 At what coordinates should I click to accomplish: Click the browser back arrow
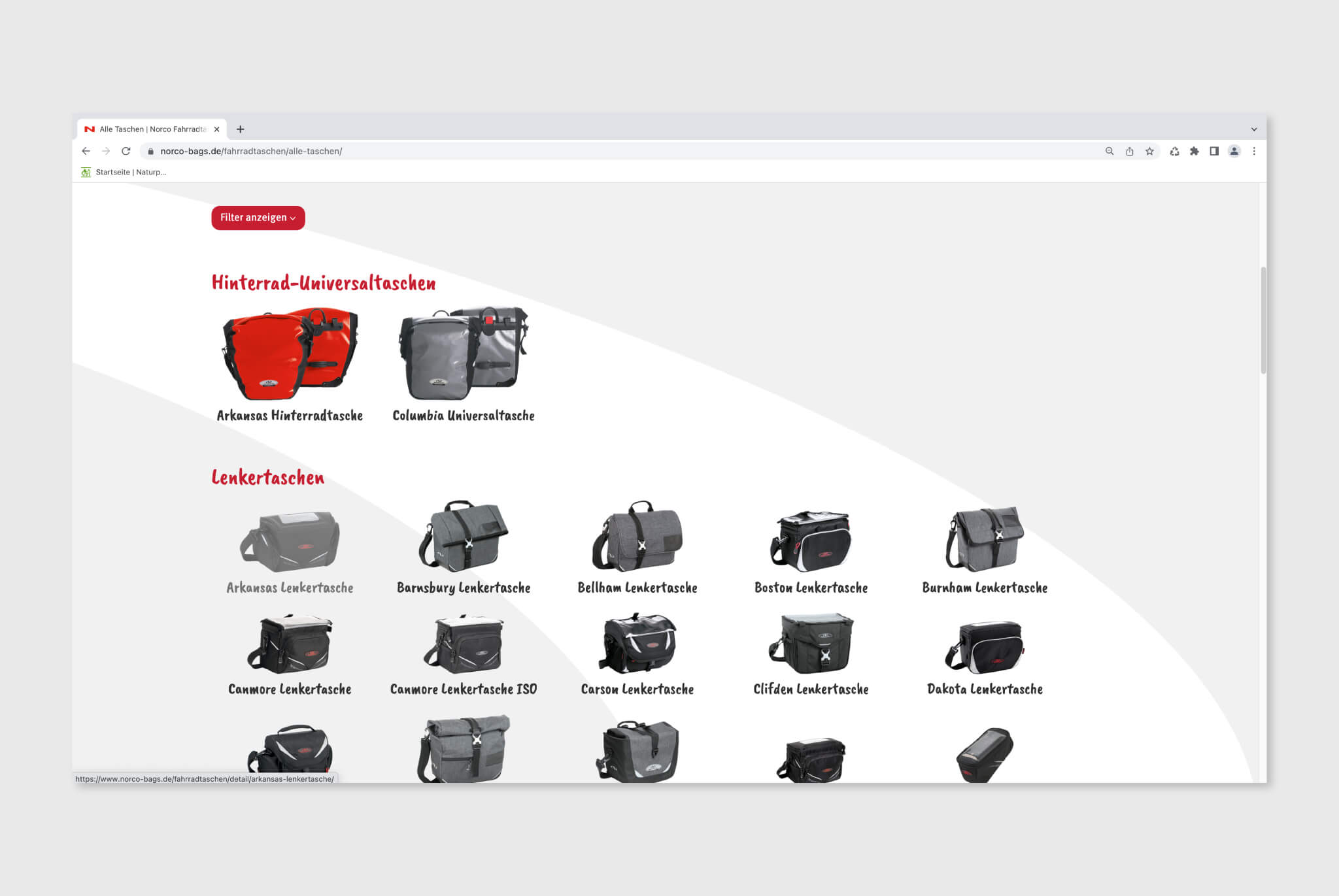86,151
